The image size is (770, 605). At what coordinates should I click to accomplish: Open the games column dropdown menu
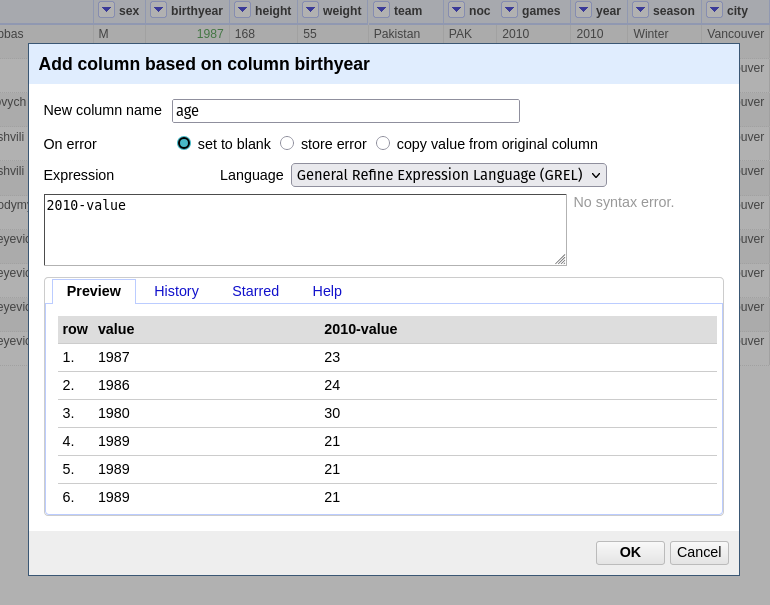[510, 10]
